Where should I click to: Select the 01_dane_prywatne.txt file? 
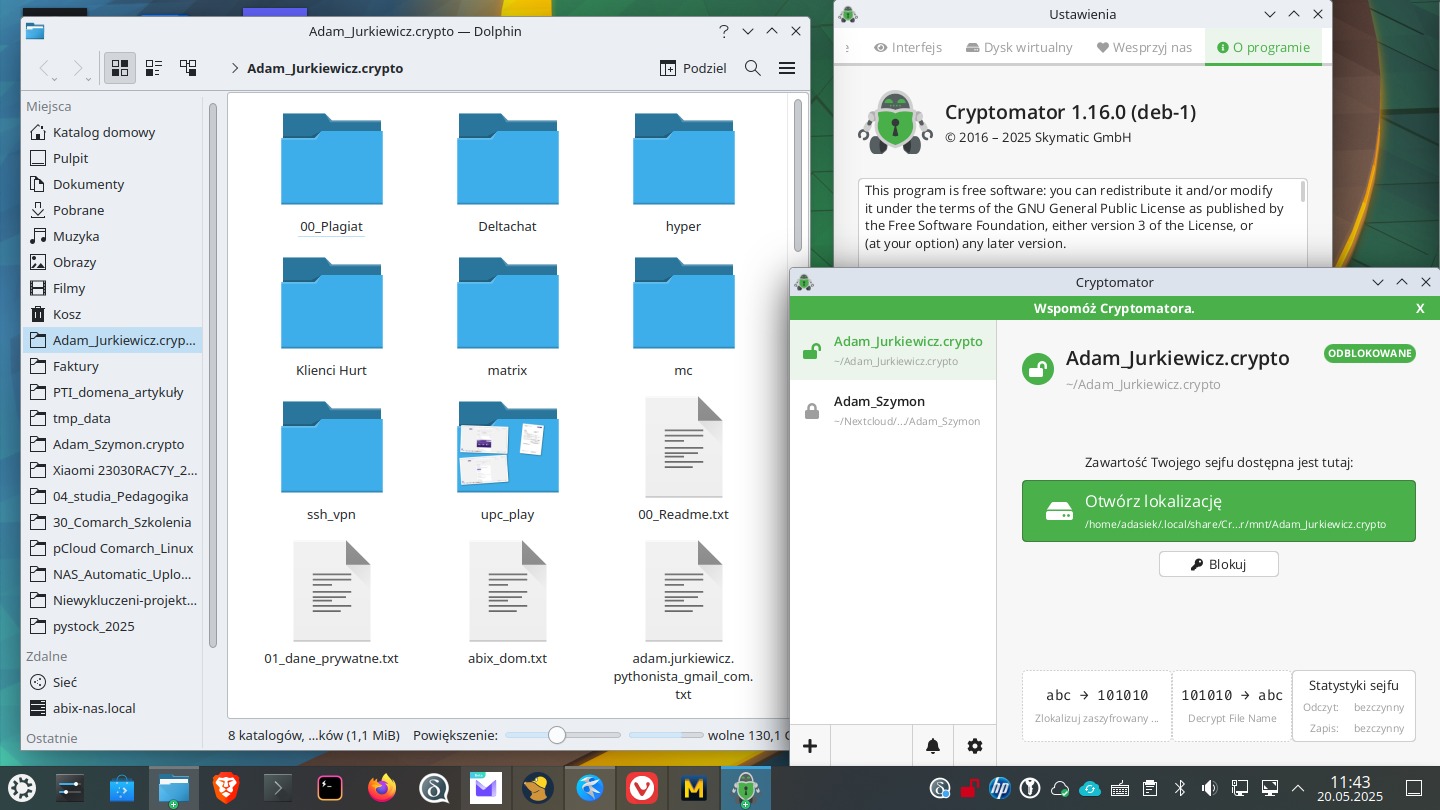[331, 605]
